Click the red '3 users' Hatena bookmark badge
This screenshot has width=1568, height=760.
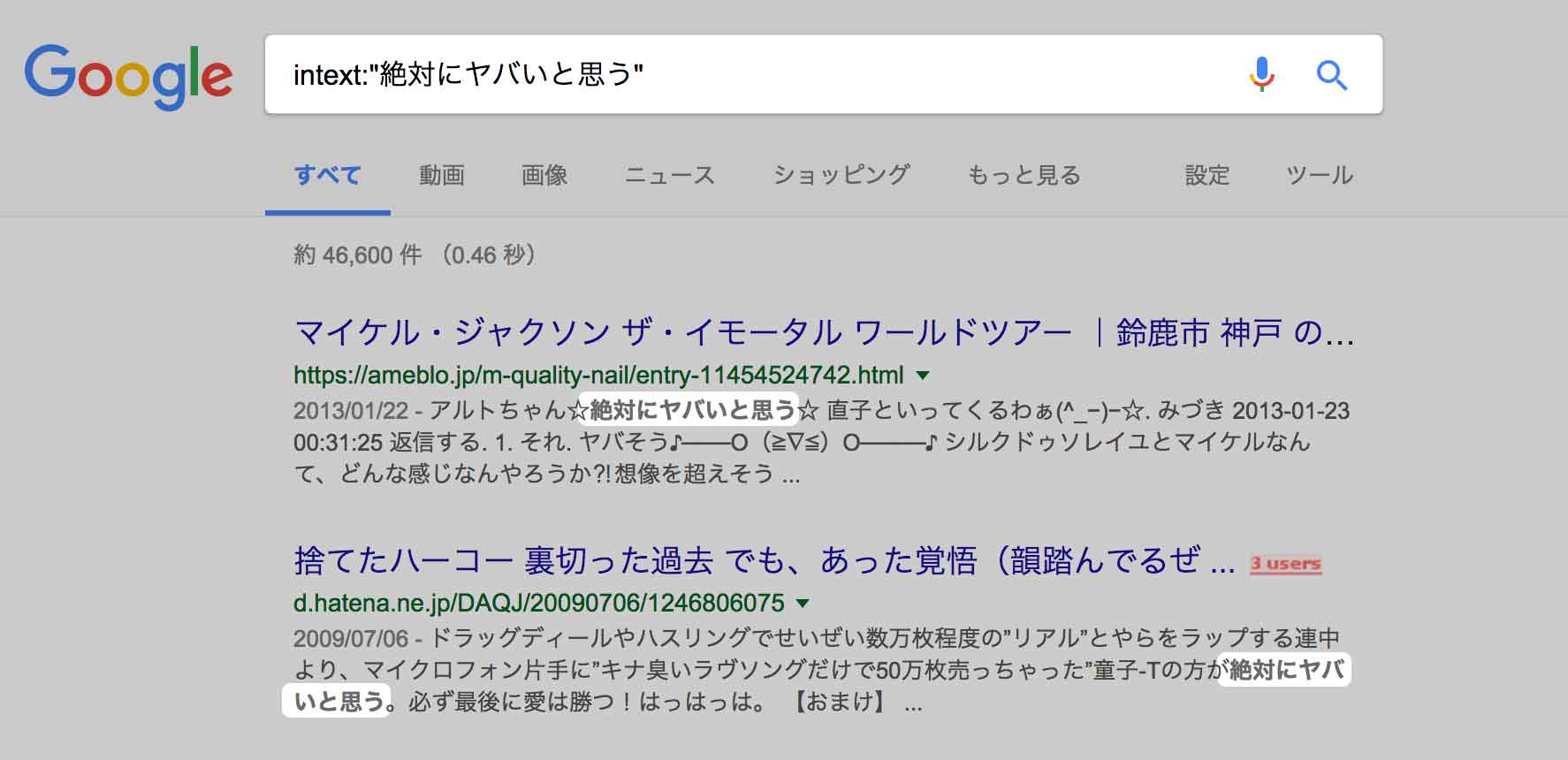[1285, 564]
